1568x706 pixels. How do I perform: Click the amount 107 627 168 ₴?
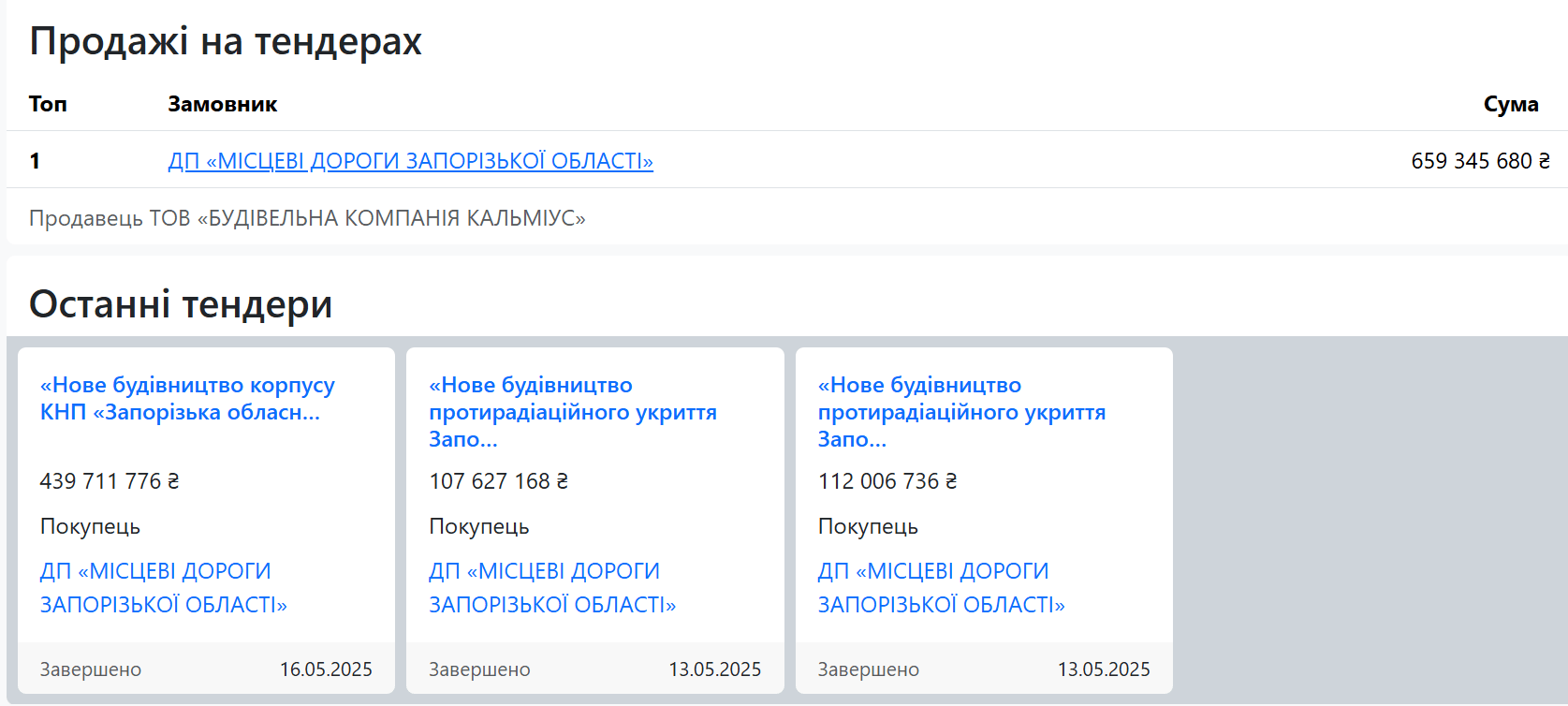498,481
